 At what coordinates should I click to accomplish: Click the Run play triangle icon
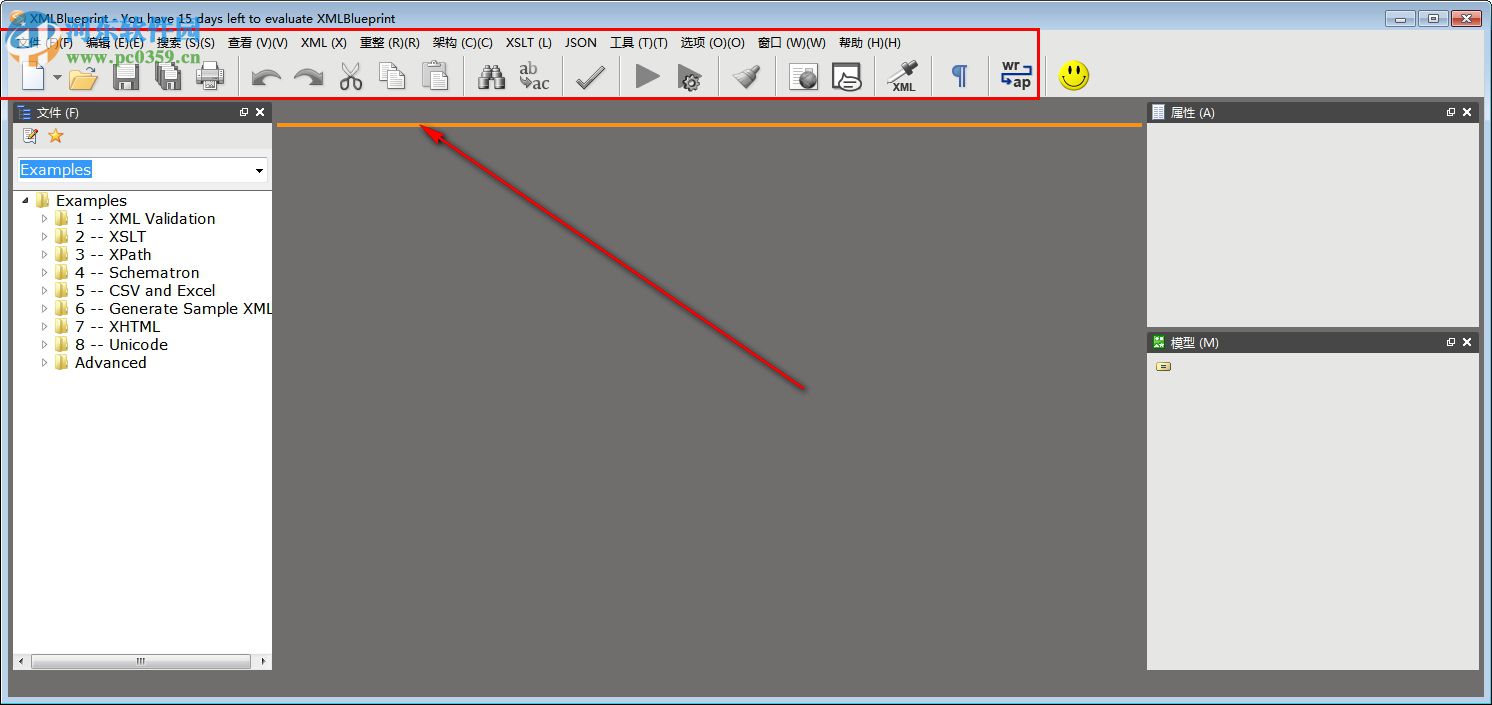[648, 76]
